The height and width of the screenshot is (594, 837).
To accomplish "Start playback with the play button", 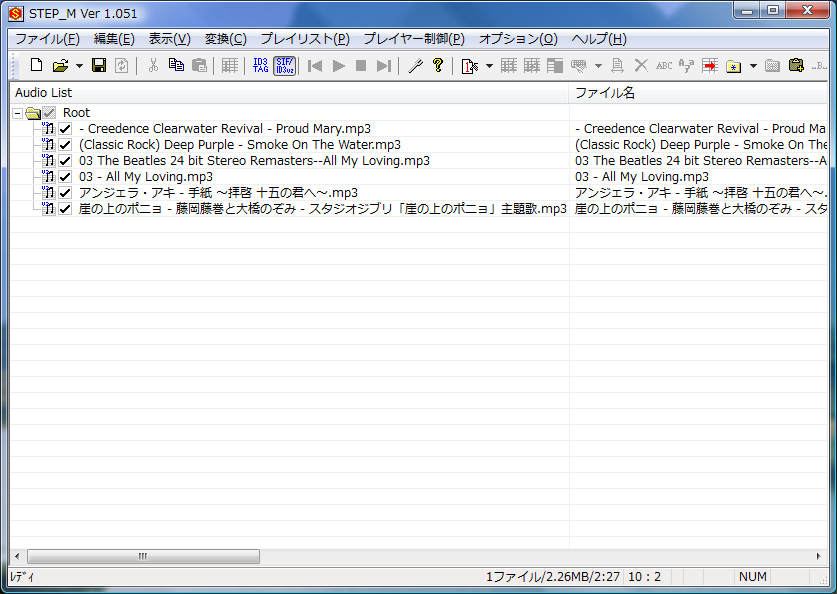I will tap(338, 66).
